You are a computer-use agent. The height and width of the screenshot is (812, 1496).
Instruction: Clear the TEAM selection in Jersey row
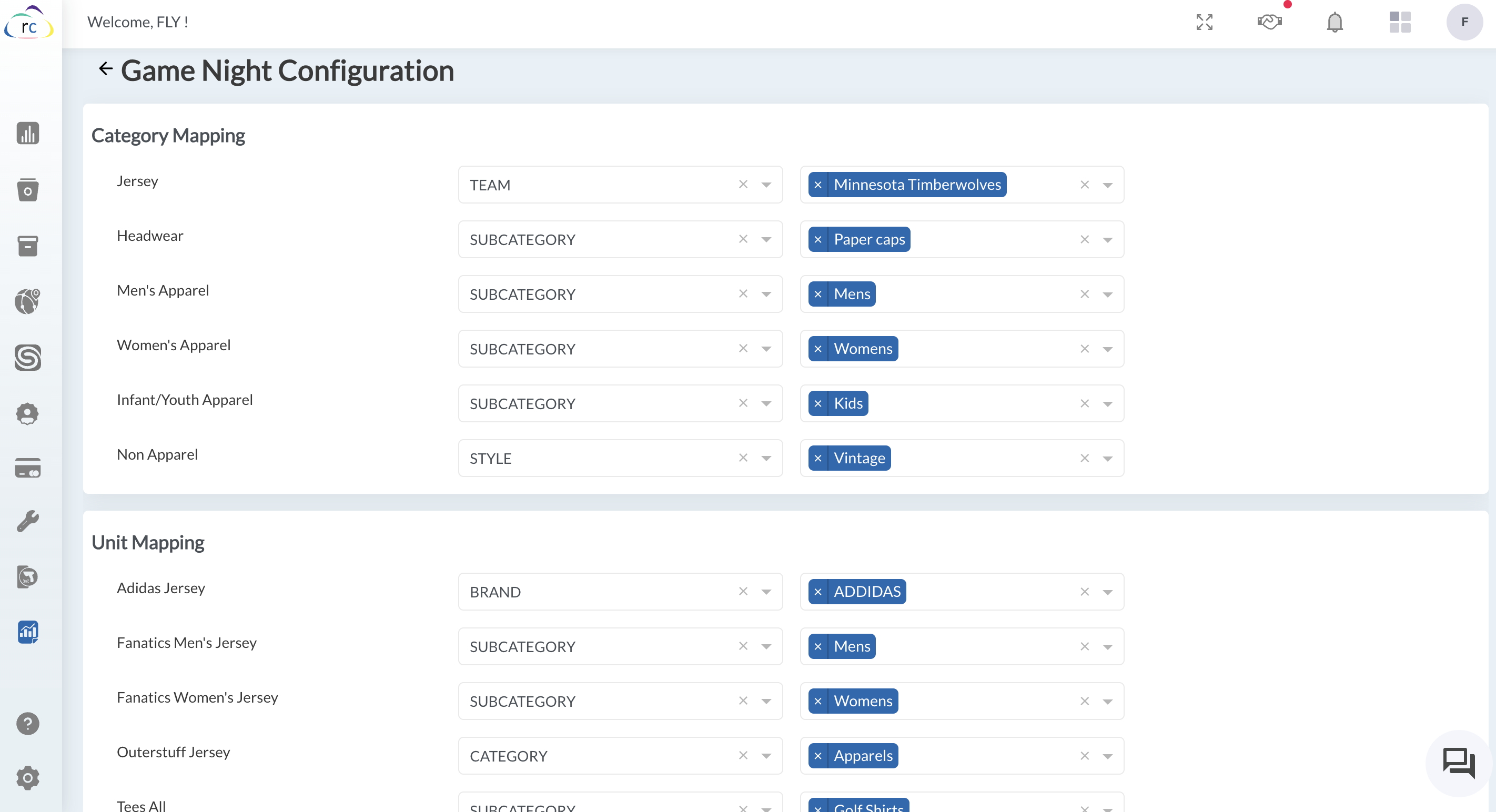point(743,184)
